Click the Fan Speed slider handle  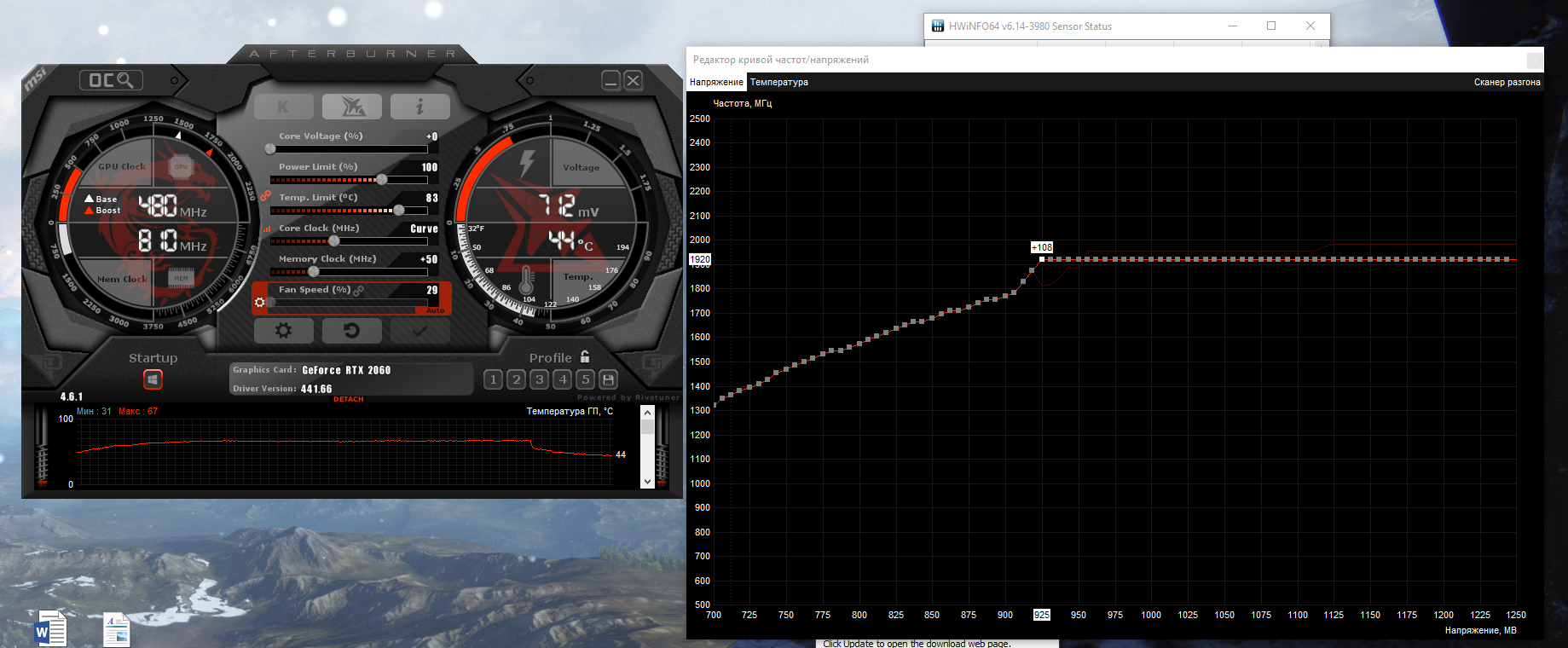point(271,302)
